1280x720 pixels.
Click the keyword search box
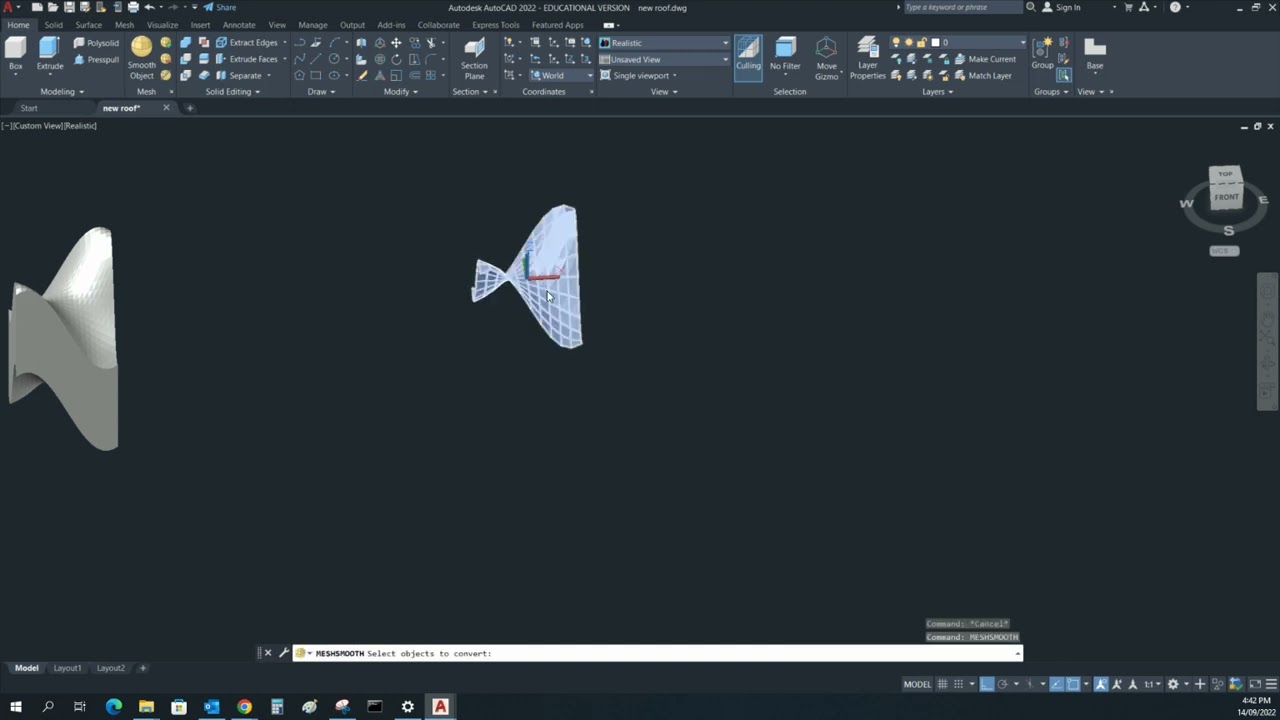[962, 7]
